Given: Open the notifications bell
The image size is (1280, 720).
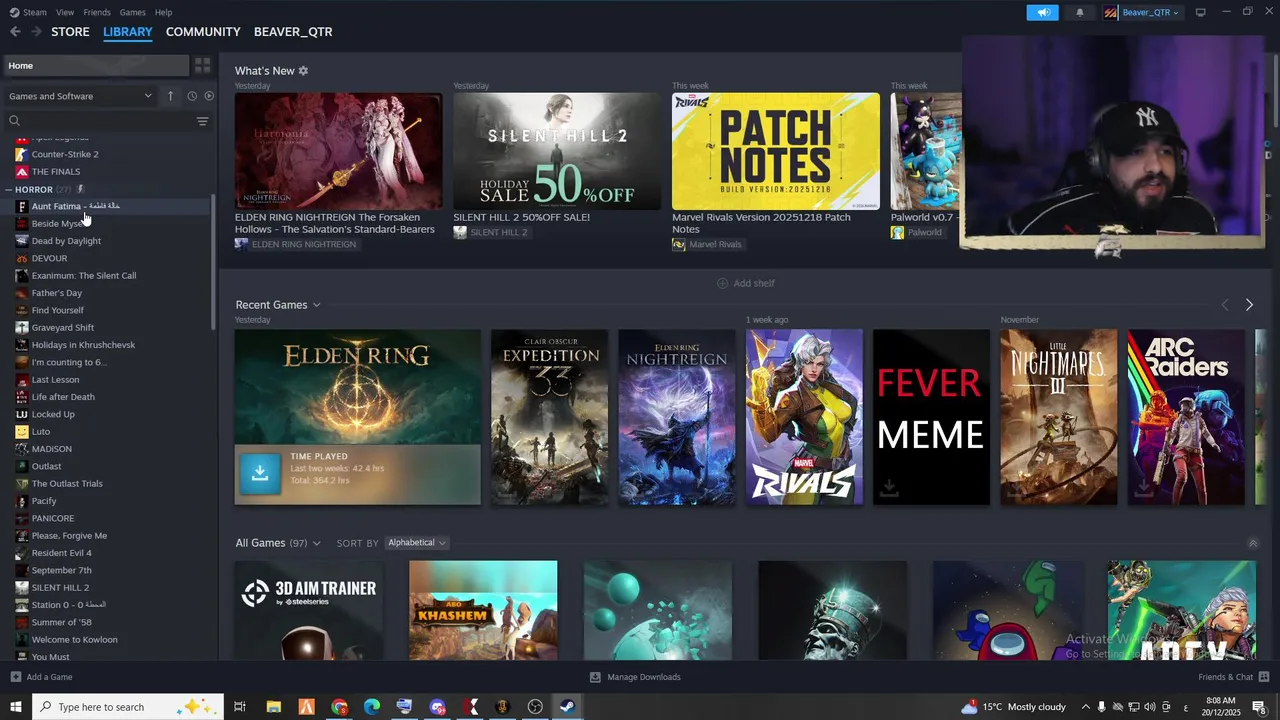Looking at the screenshot, I should (x=1080, y=12).
